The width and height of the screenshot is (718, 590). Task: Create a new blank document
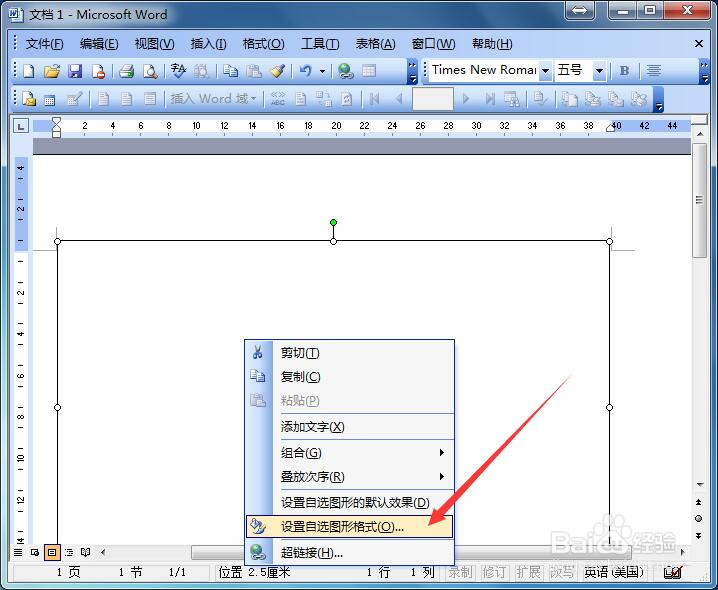(x=28, y=71)
